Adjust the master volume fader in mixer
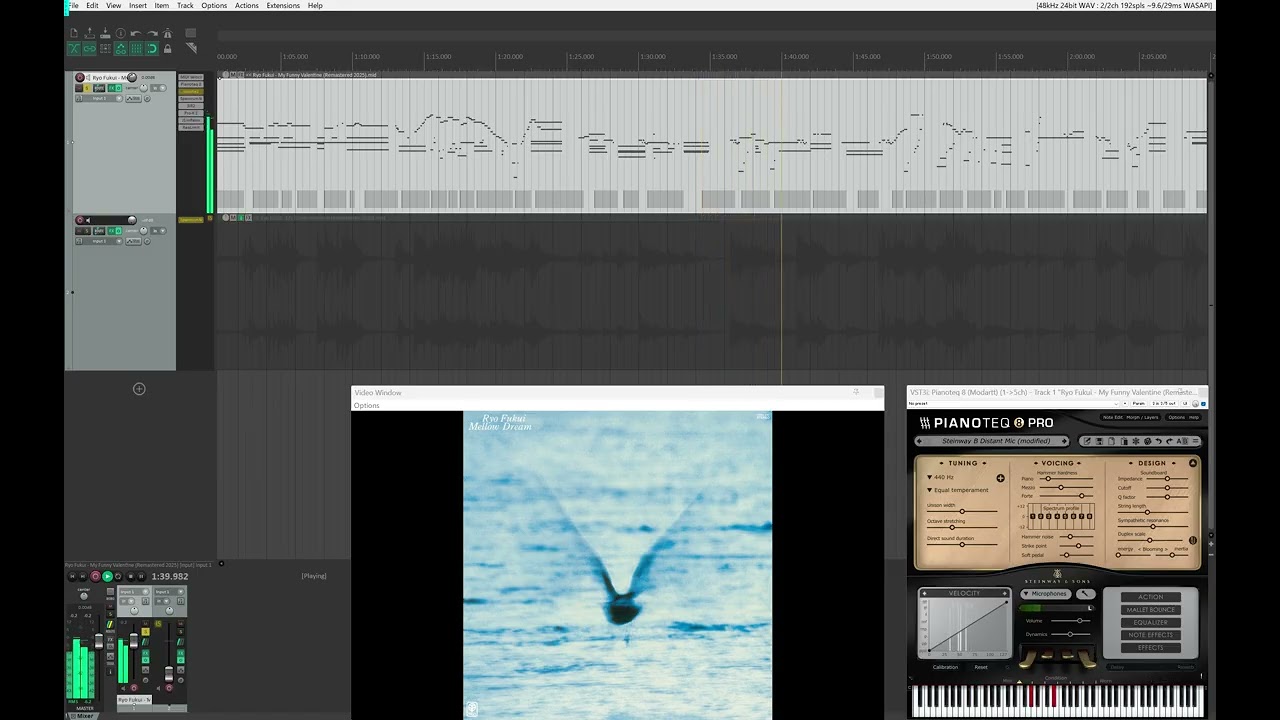Screen dimensions: 1280x720 (98, 643)
